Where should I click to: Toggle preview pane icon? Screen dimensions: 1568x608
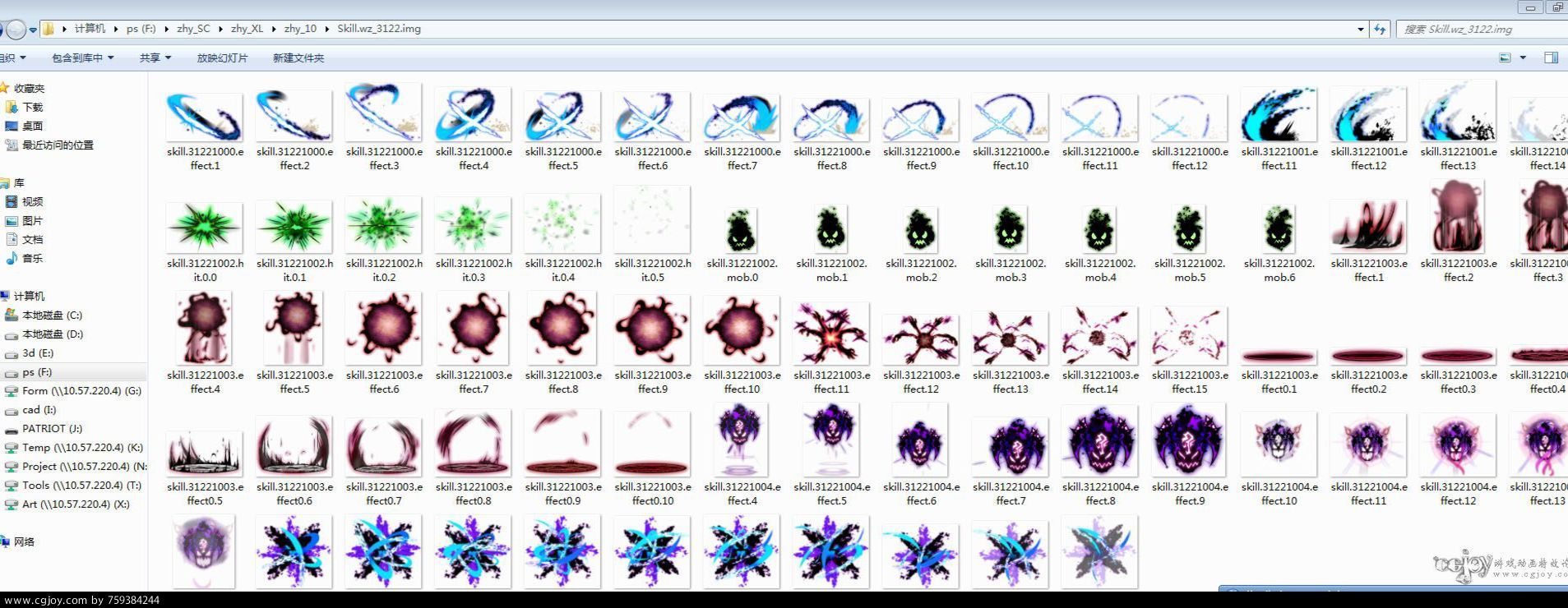click(x=1552, y=58)
